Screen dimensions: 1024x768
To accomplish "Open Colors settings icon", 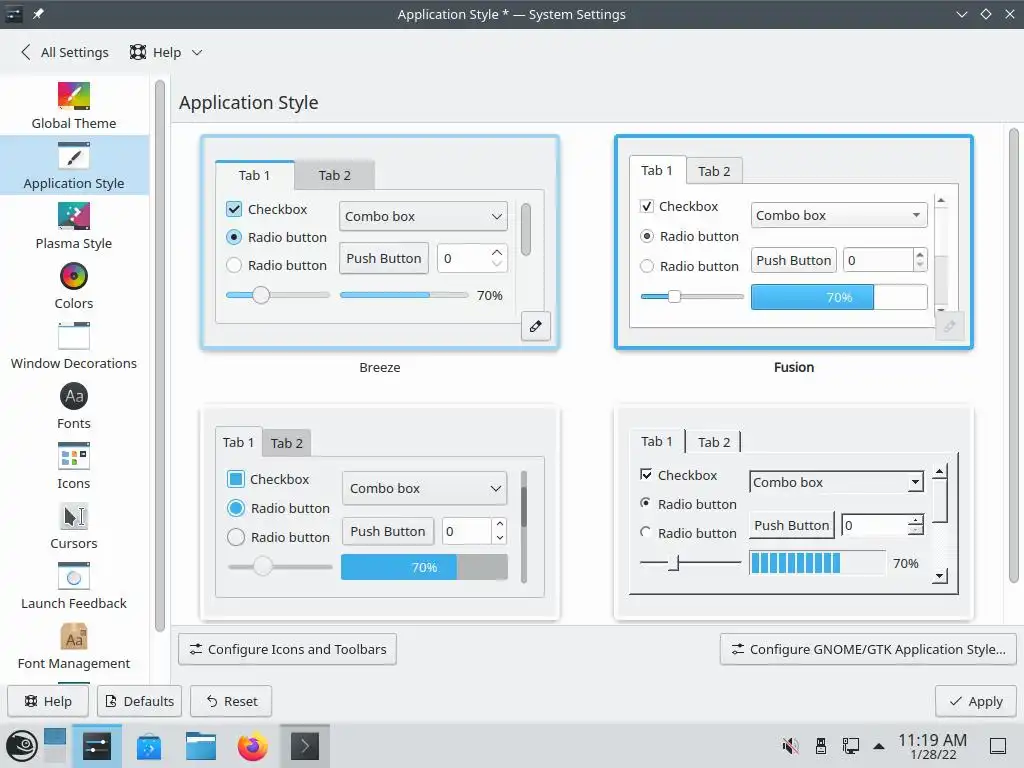I will coord(74,276).
